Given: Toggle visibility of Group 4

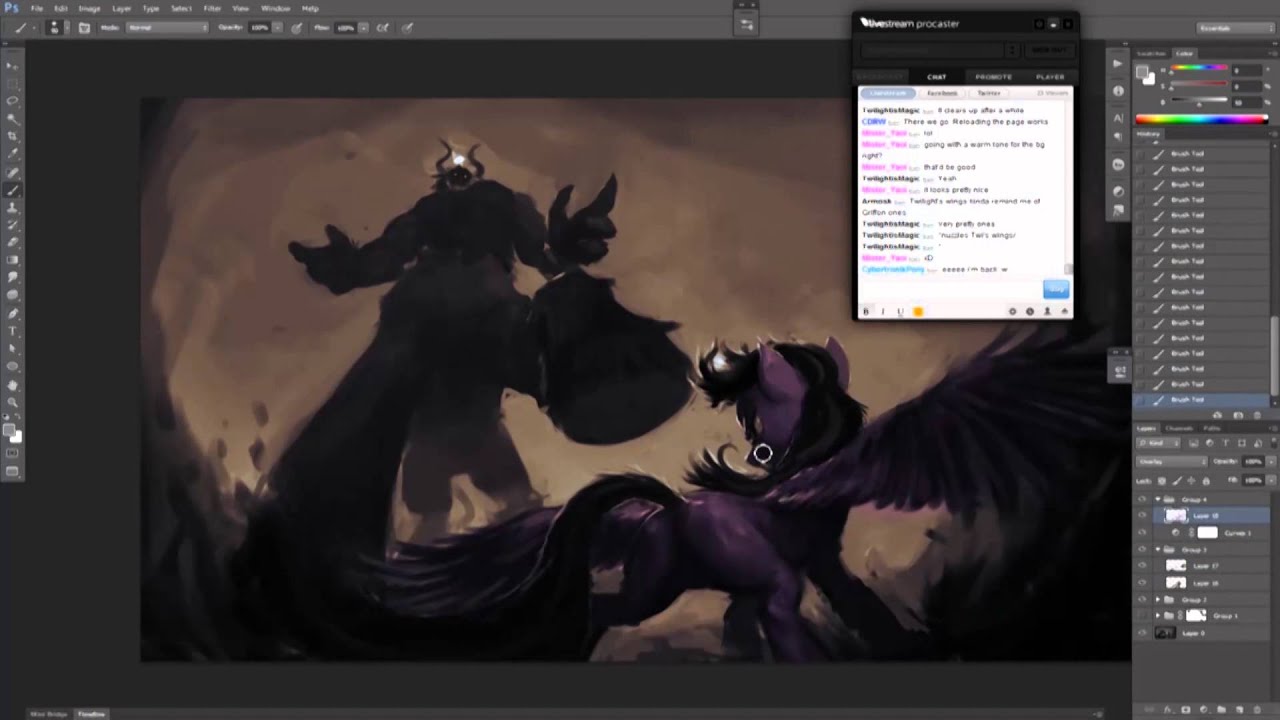Looking at the screenshot, I should 1143,499.
